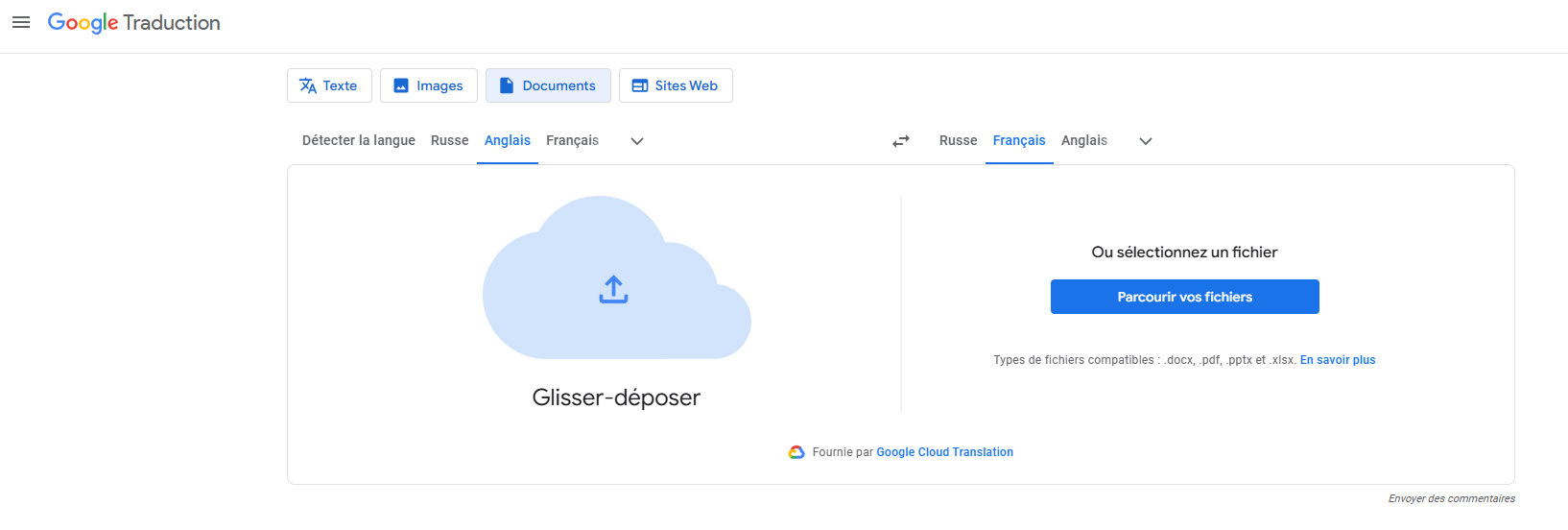Expand the target language list
Image resolution: width=1568 pixels, height=530 pixels.
(x=1146, y=141)
